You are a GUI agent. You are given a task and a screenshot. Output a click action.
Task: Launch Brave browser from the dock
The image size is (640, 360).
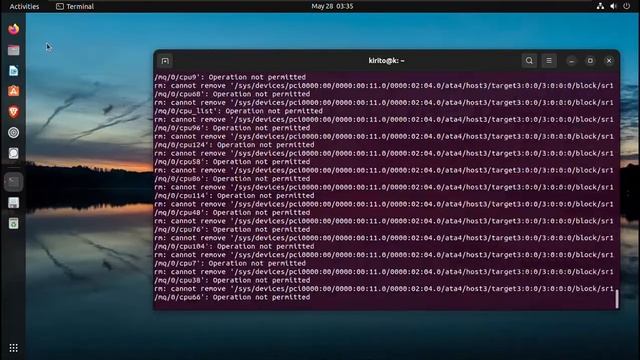click(x=13, y=112)
